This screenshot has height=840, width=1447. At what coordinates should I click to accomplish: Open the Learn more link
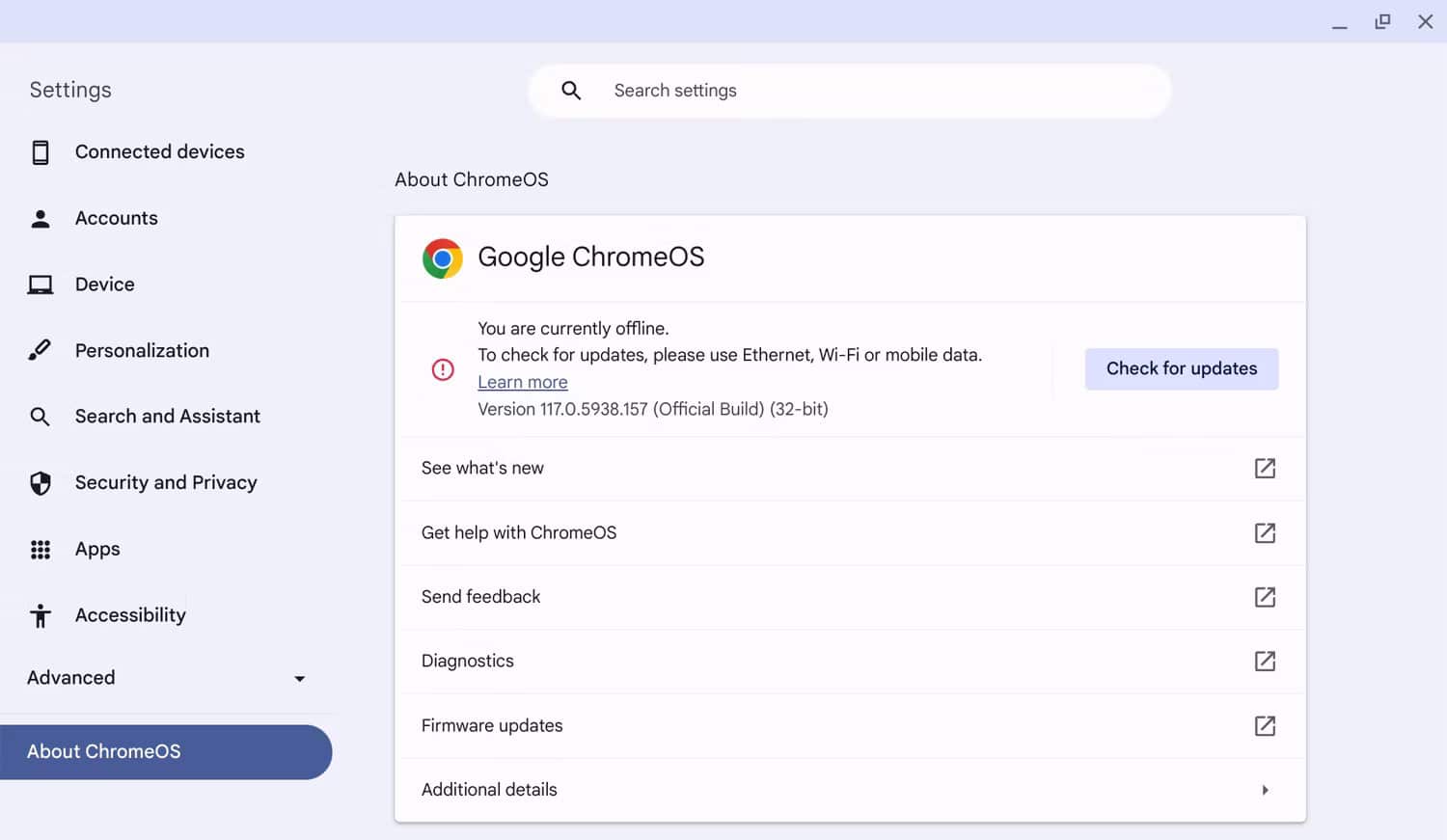[523, 383]
